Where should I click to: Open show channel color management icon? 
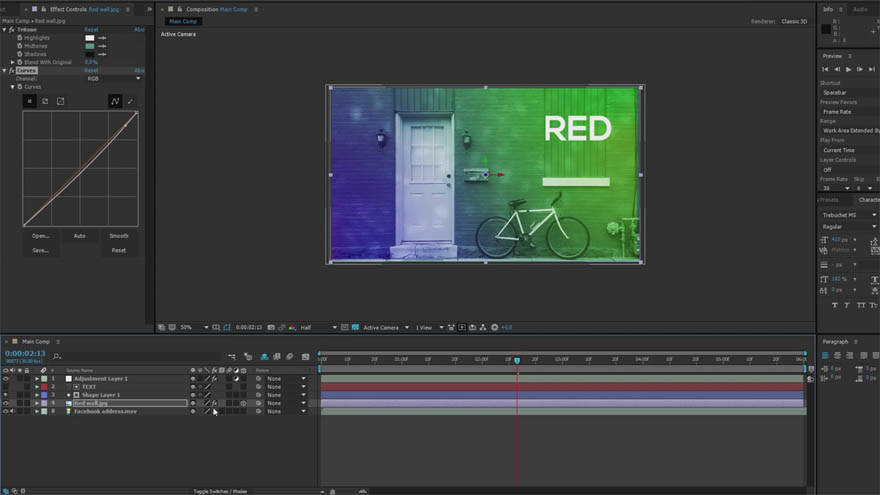(x=292, y=327)
